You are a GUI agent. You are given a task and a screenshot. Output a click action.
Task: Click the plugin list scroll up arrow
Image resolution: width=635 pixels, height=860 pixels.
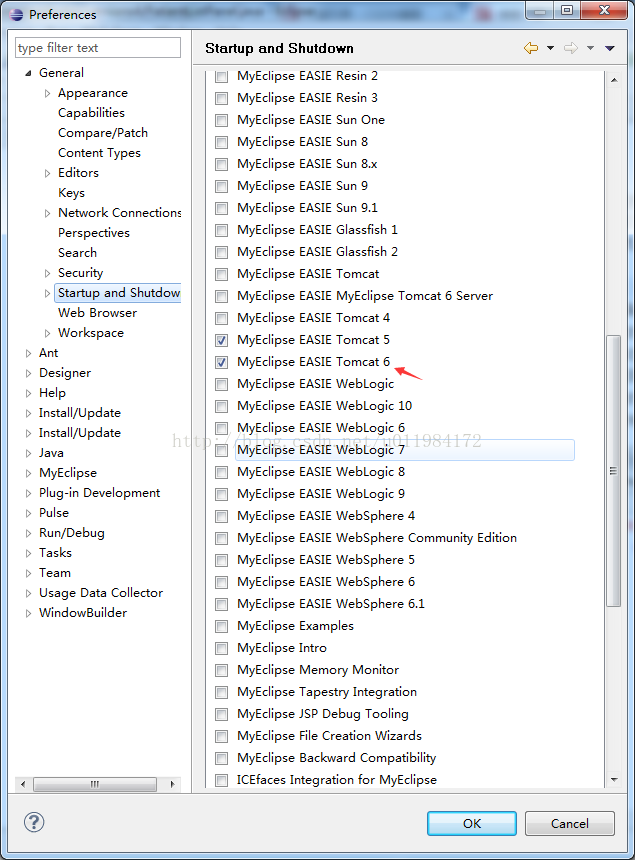614,80
